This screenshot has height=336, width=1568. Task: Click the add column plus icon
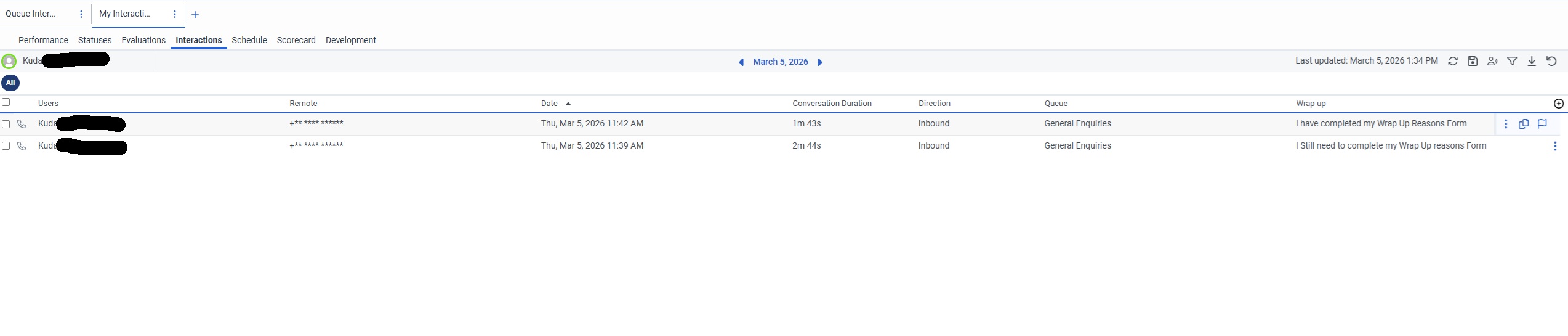tap(1559, 104)
